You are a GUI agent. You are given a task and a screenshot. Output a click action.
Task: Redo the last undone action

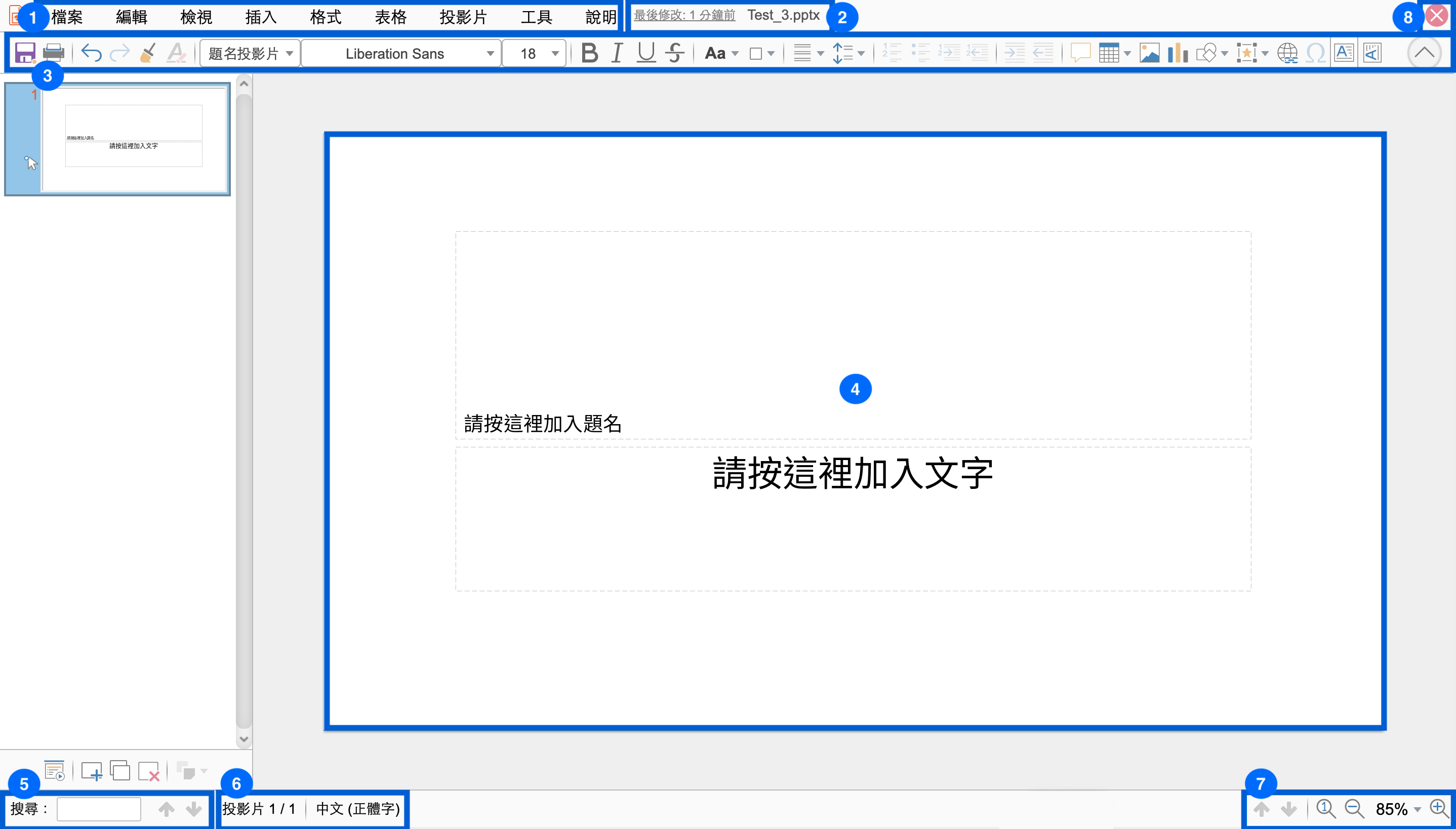(x=119, y=53)
